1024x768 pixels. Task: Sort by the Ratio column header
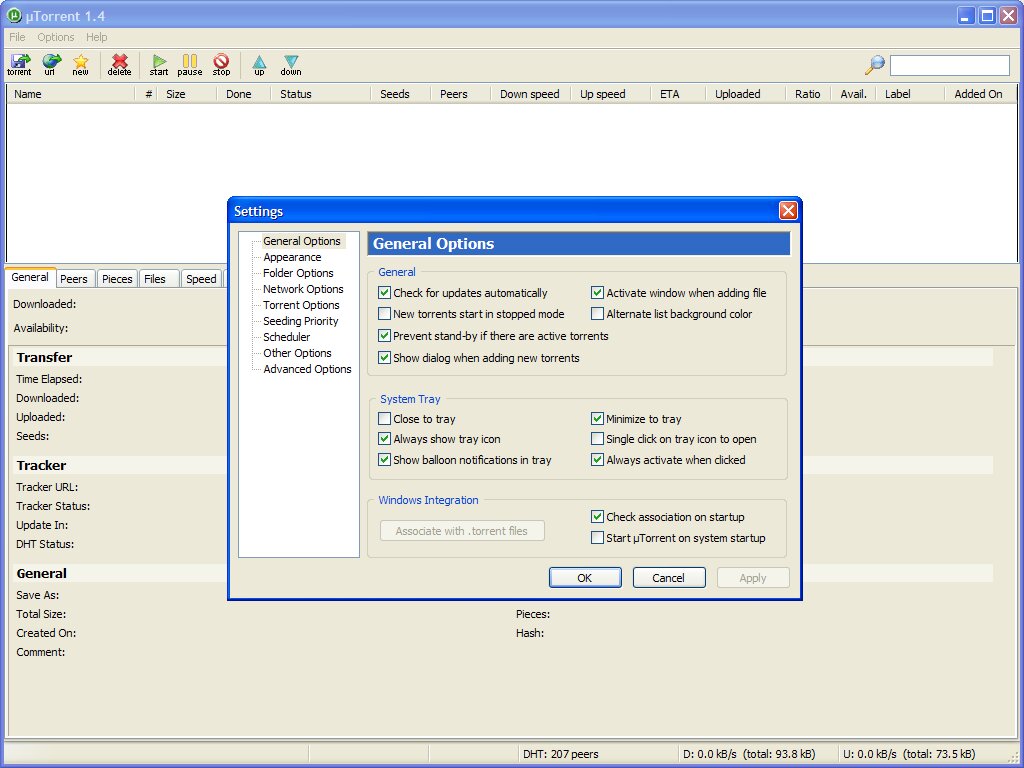tap(807, 94)
